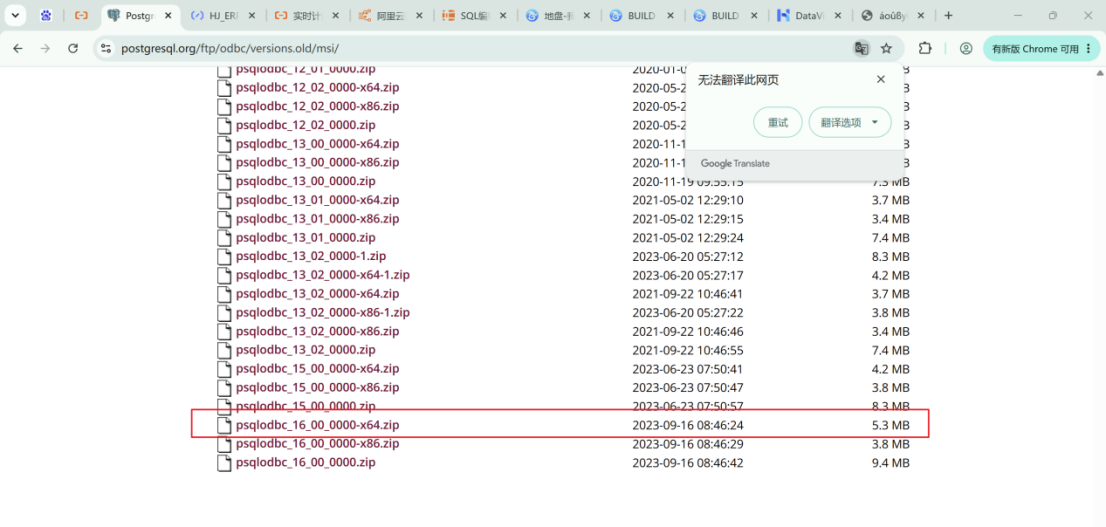Download psqlodbc_16_00_0000-x64.zip
Viewport: 1106px width, 527px height.
317,425
